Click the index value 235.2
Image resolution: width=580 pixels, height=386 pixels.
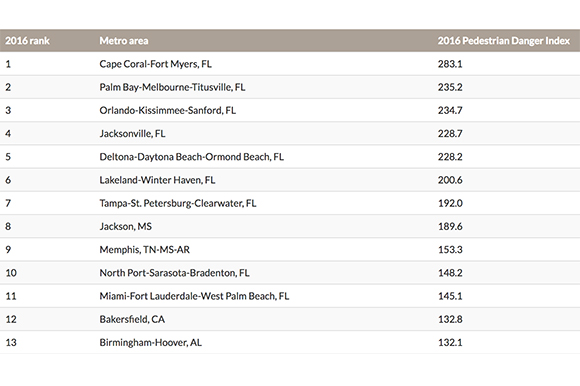point(450,87)
